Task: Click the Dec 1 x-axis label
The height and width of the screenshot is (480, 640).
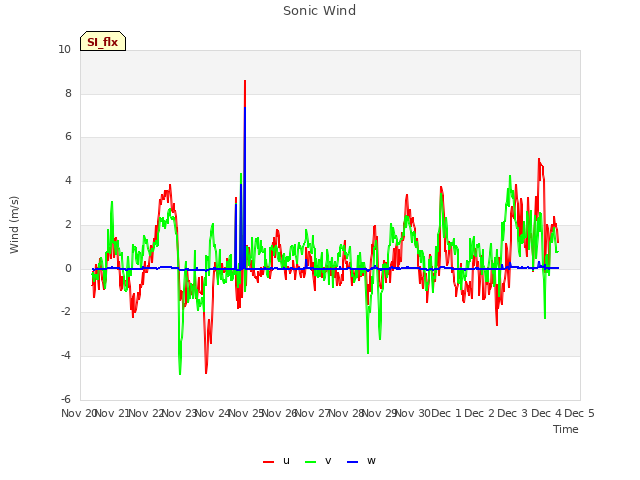Action: (446, 413)
